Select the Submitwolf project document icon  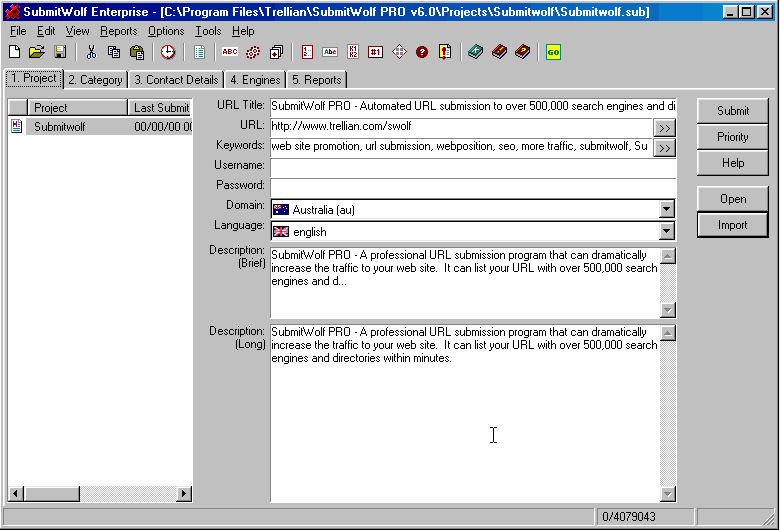16,126
